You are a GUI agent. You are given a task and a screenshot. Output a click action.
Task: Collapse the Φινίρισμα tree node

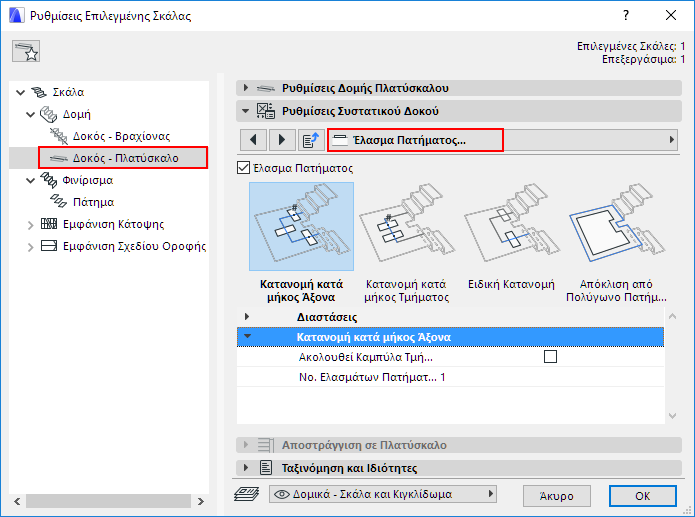[31, 180]
